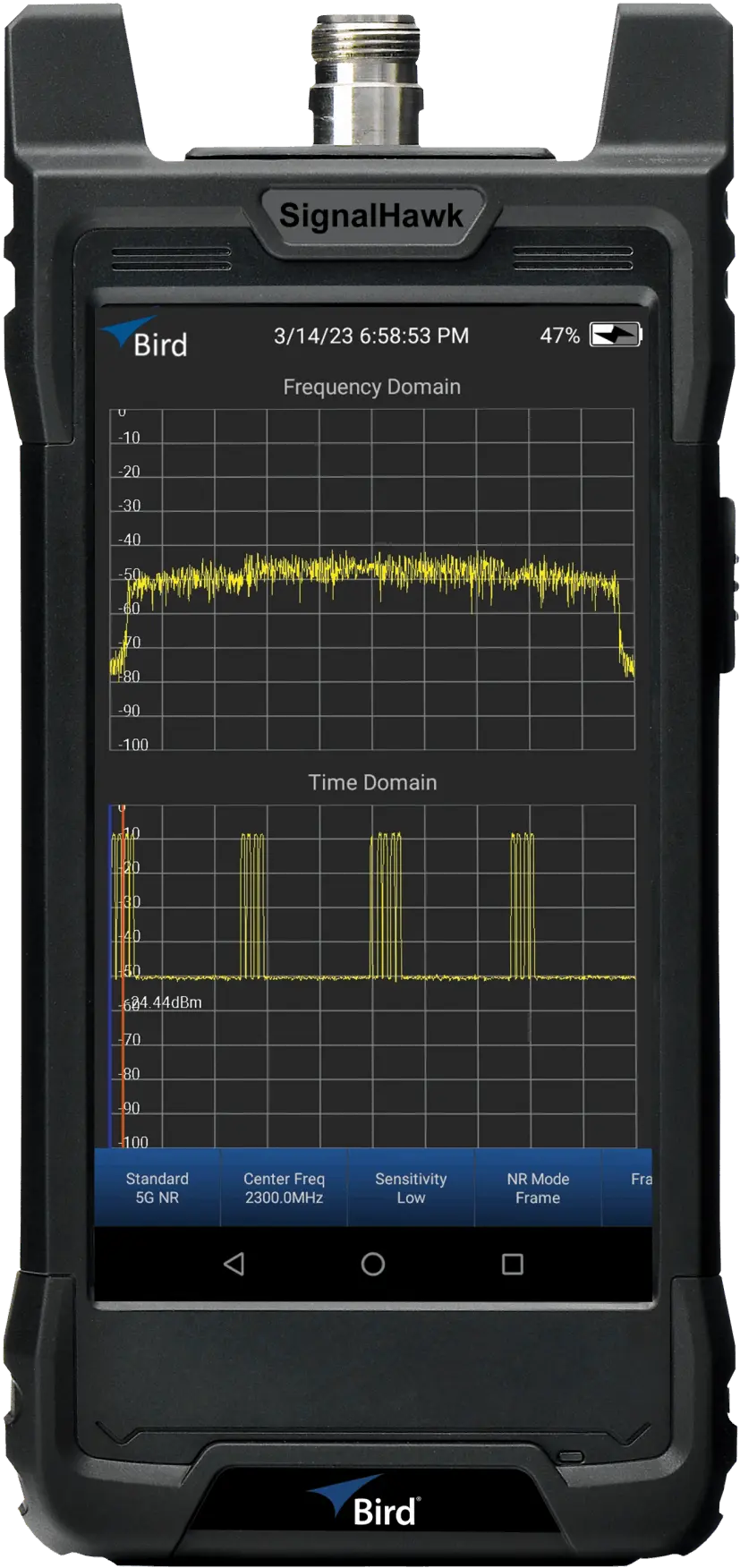Image resolution: width=740 pixels, height=1568 pixels.
Task: Tap the Time Domain chart title
Action: (x=372, y=782)
